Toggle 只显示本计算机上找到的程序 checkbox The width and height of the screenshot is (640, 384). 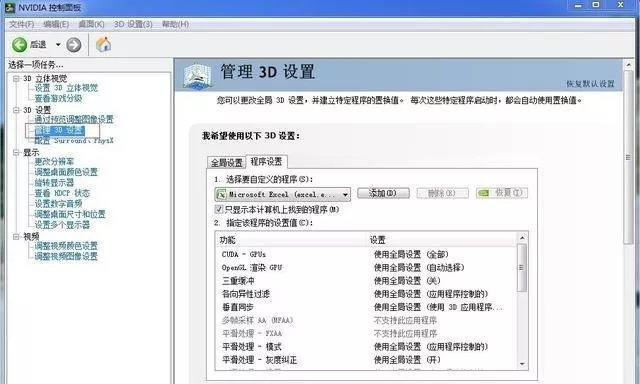[x=219, y=209]
